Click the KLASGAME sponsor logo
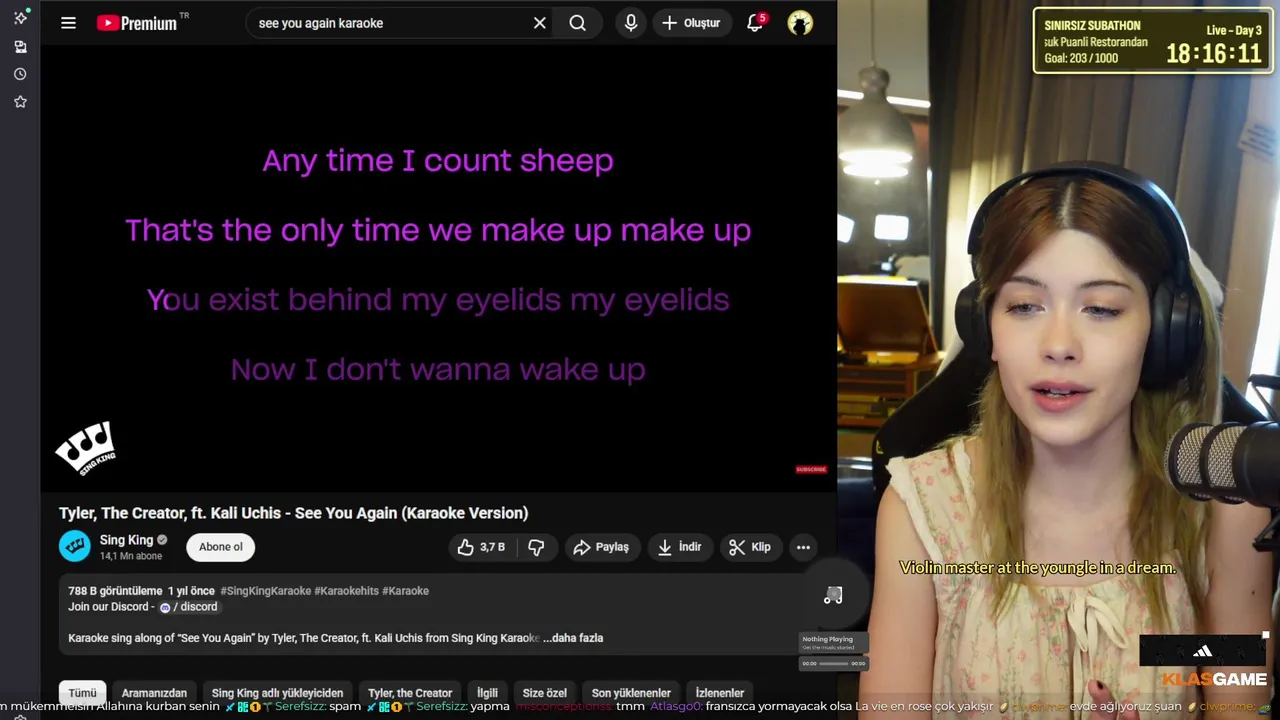Viewport: 1280px width, 720px height. [x=1215, y=680]
